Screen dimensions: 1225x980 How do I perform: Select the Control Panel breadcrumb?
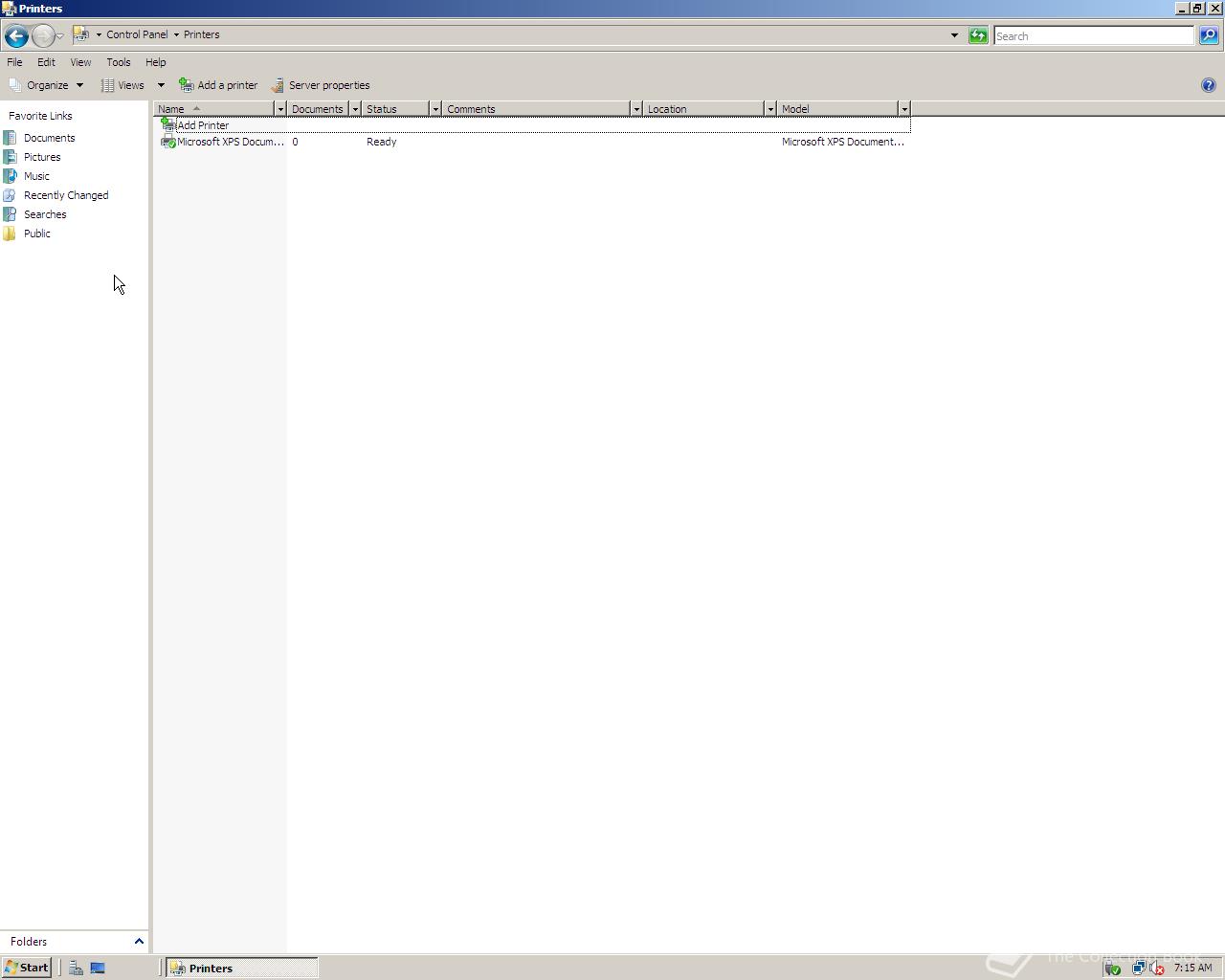tap(137, 34)
